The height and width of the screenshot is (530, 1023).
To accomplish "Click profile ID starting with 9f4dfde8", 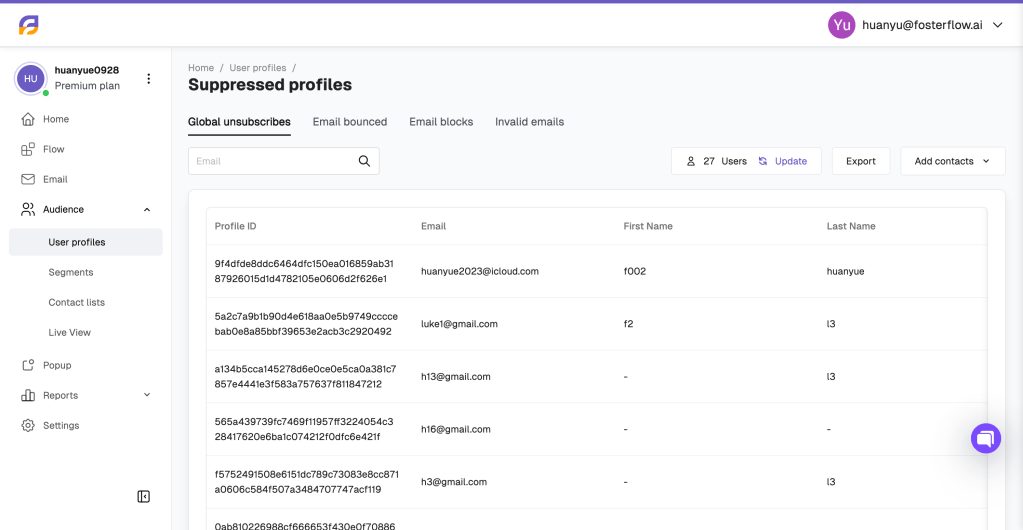I will (304, 272).
